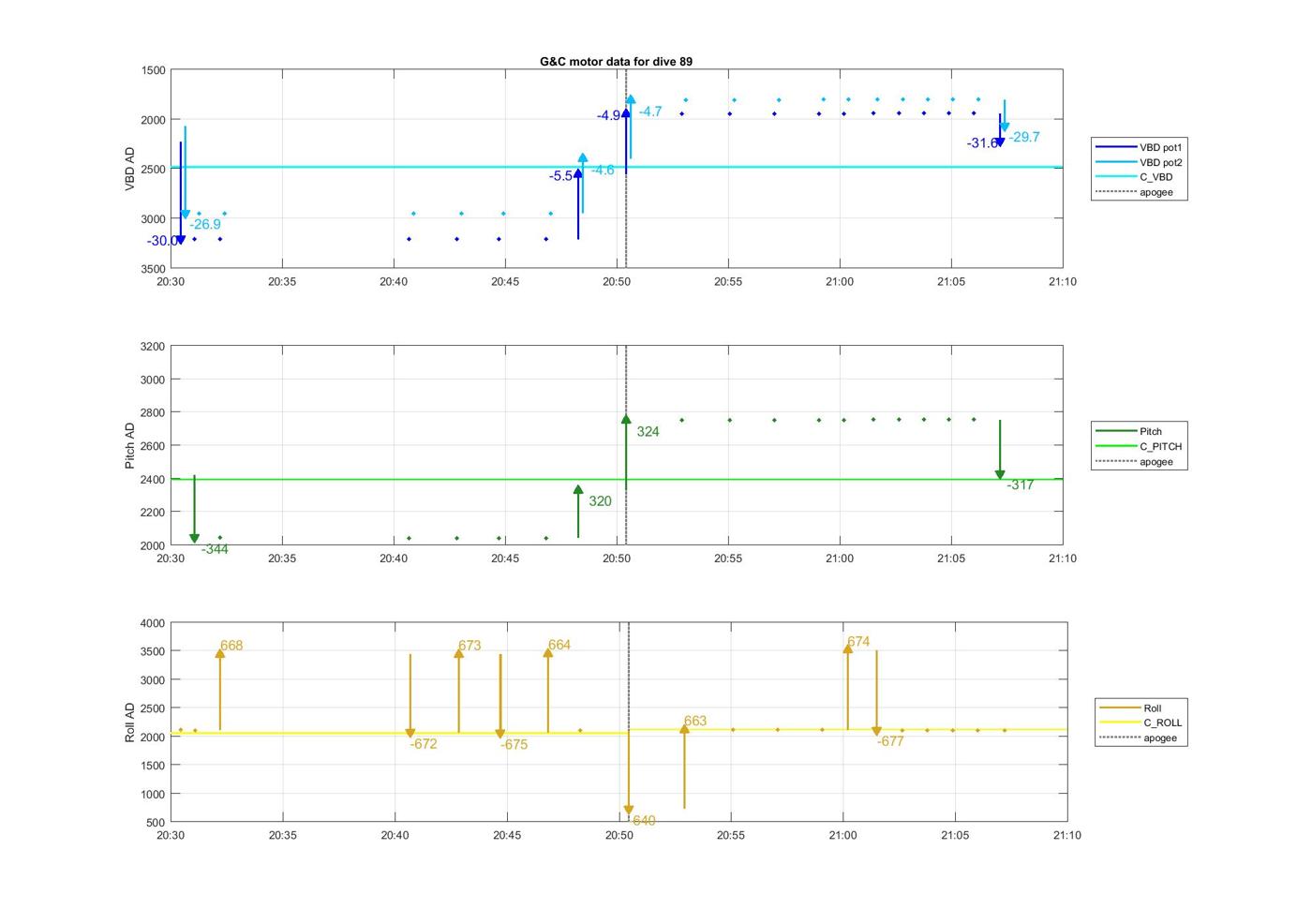Click the 'VBD AD' y-axis label
The height and width of the screenshot is (924, 1312).
click(x=130, y=170)
